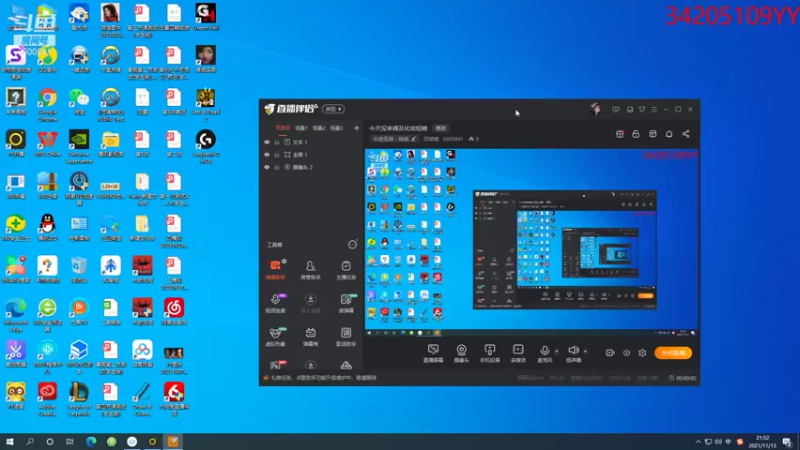Viewport: 800px width, 450px height.
Task: Add the 多媒体 multimedia source
Action: pos(518,353)
